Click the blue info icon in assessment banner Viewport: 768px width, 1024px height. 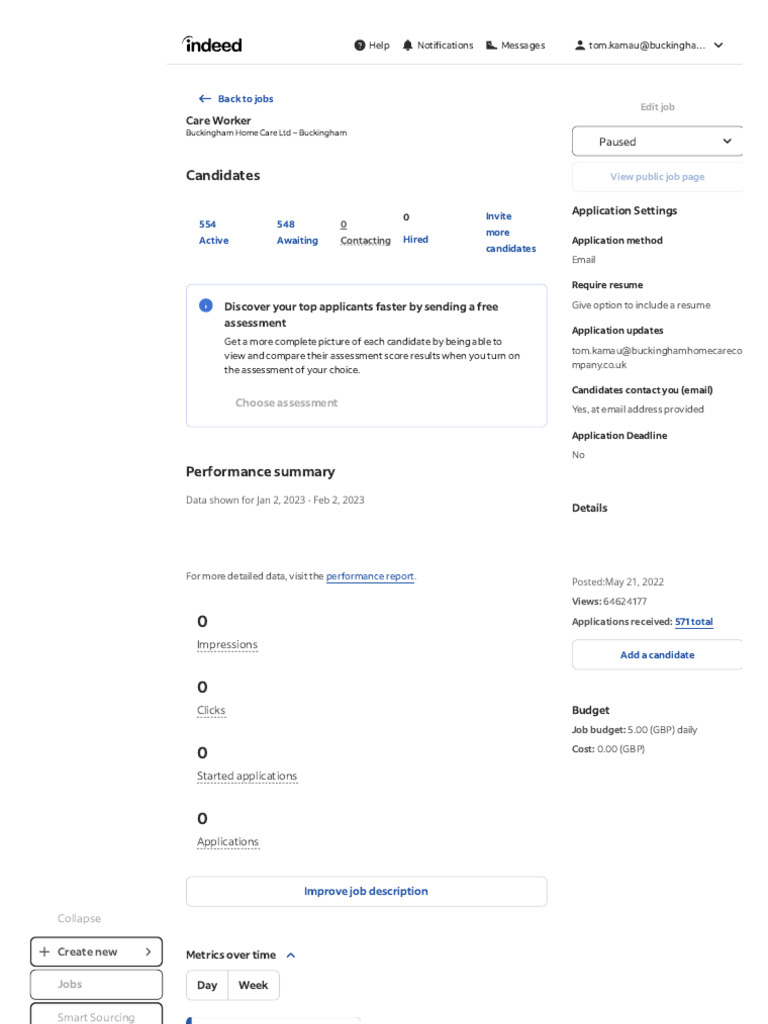click(206, 305)
